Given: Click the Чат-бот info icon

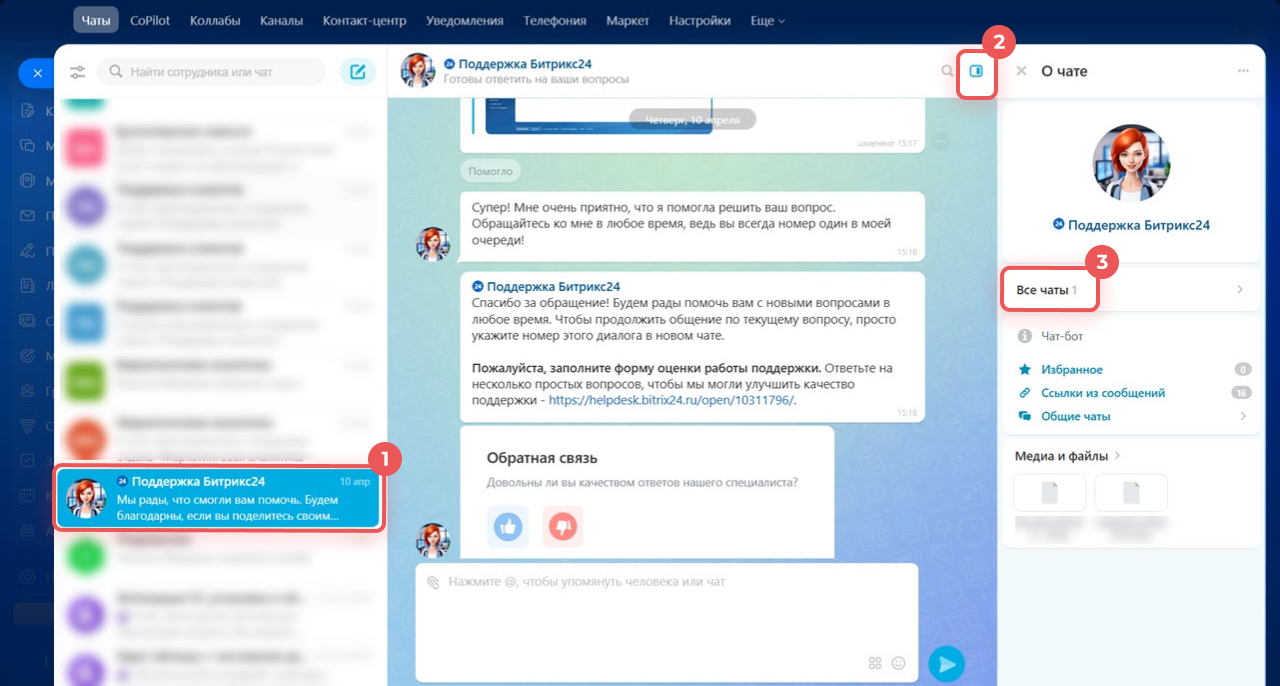Looking at the screenshot, I should click(x=1024, y=337).
